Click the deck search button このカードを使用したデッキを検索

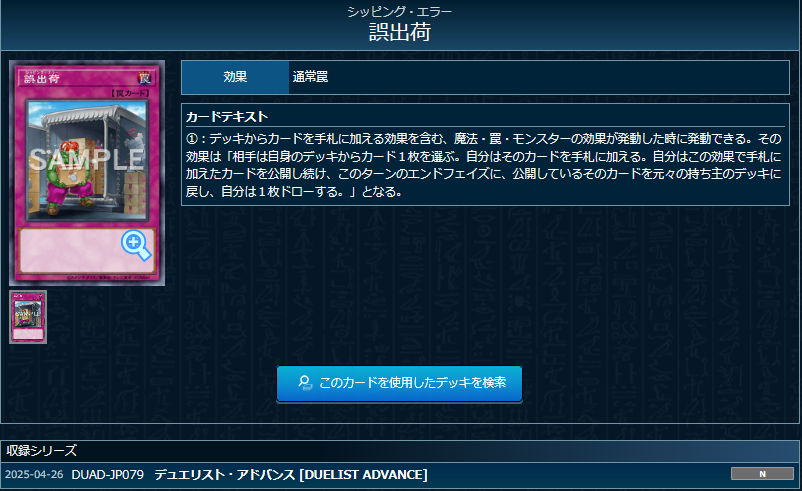(x=399, y=383)
